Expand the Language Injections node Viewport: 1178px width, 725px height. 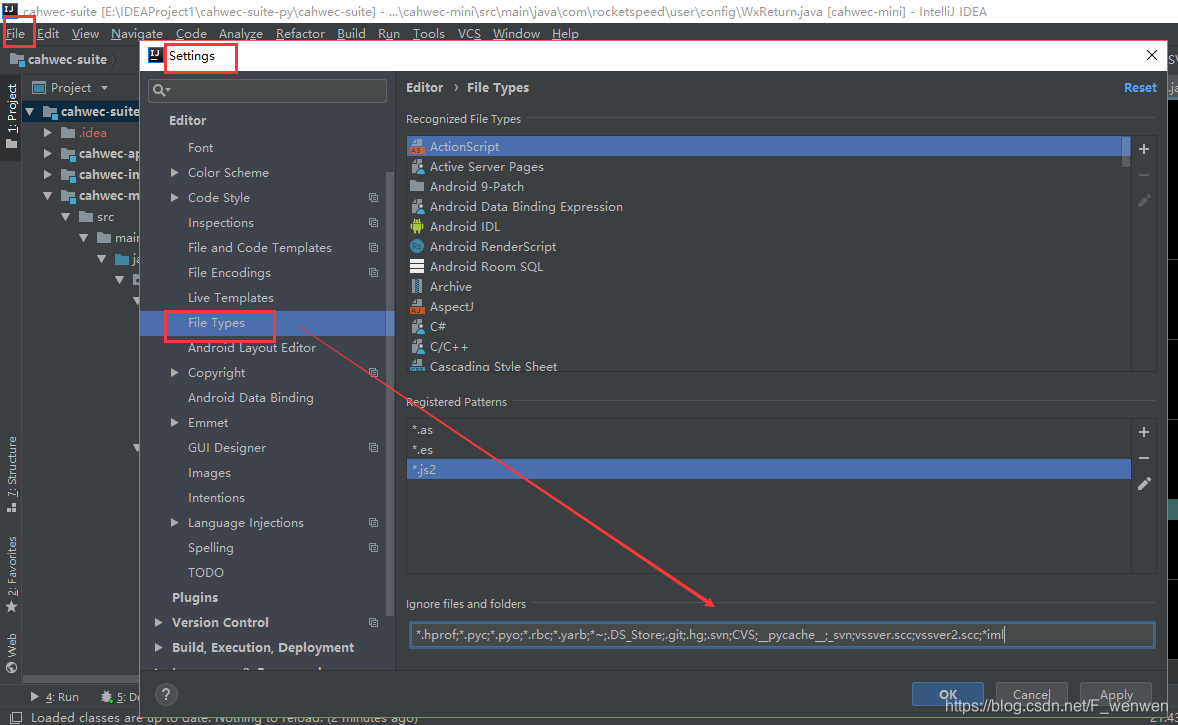click(174, 522)
